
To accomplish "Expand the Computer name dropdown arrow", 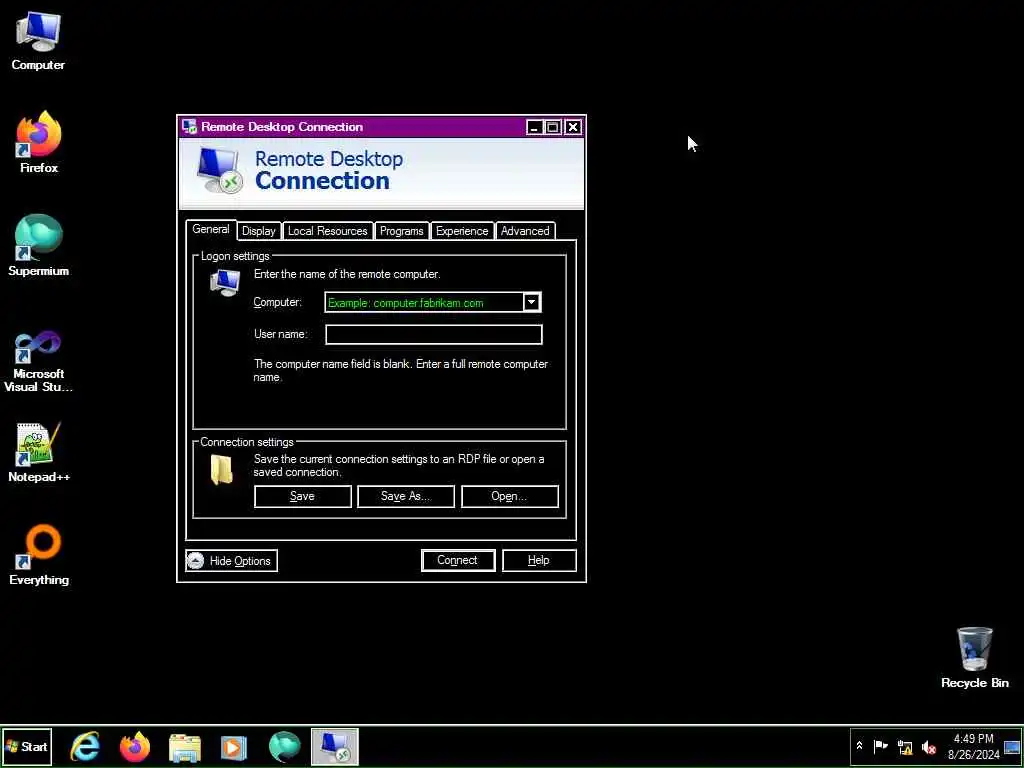I will point(532,302).
